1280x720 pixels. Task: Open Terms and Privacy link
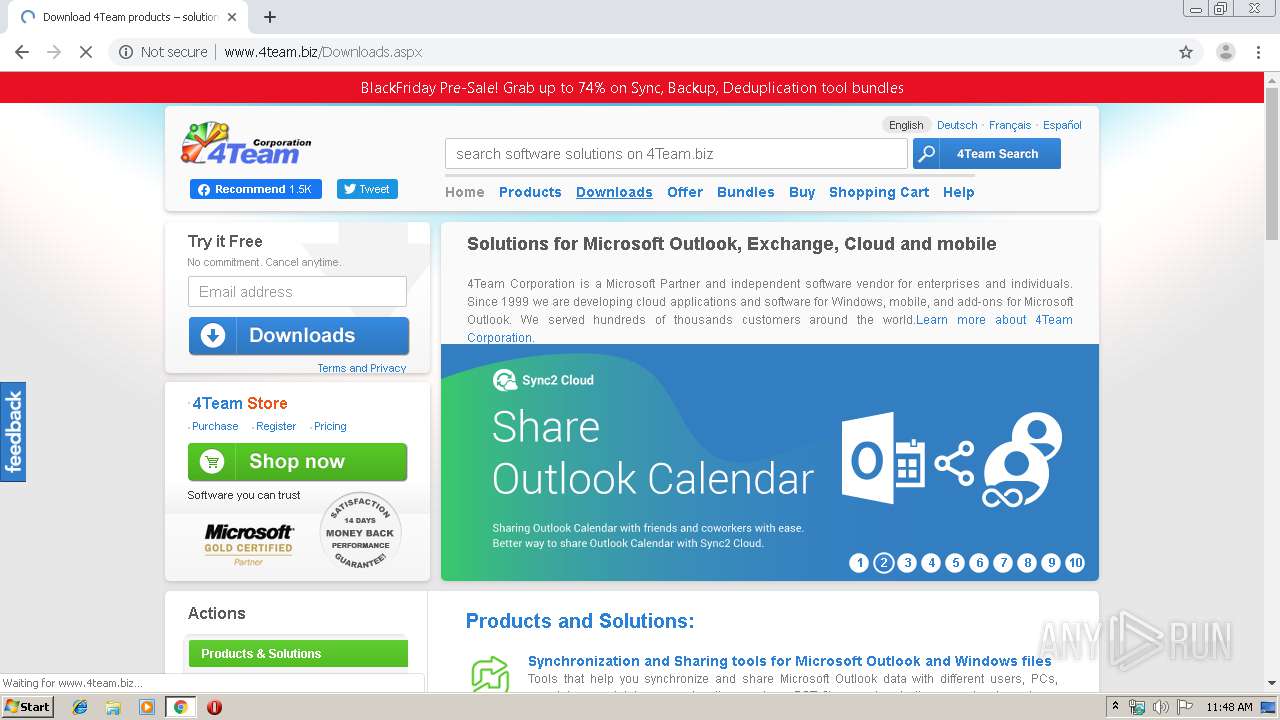pos(362,368)
